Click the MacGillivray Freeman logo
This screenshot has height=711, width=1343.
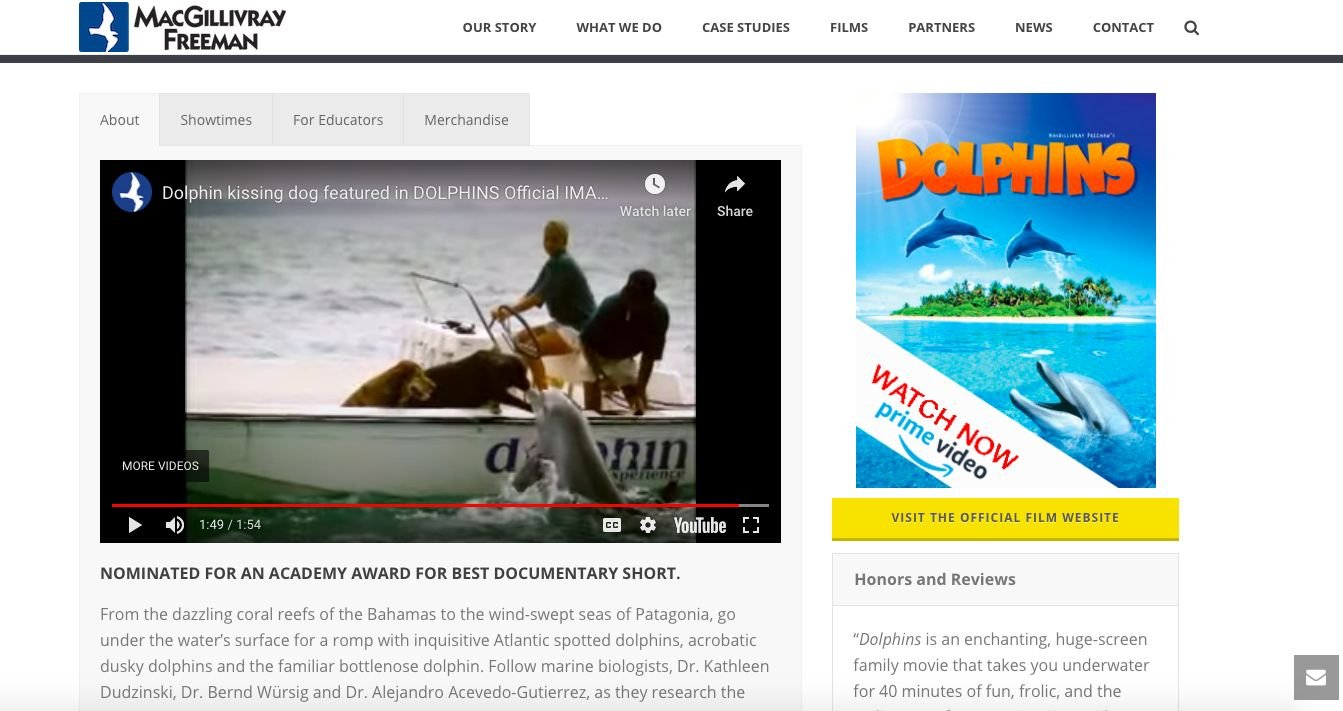click(x=183, y=27)
